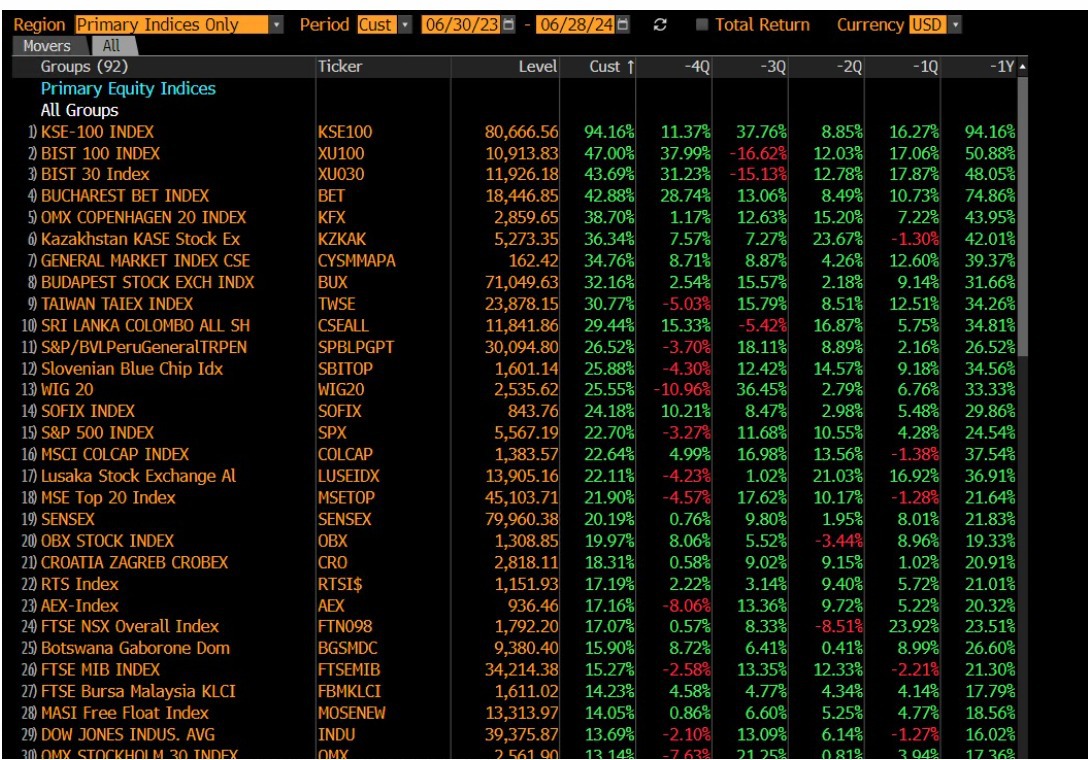Select the Region field Primary Indices Only
1088x760 pixels.
click(171, 25)
